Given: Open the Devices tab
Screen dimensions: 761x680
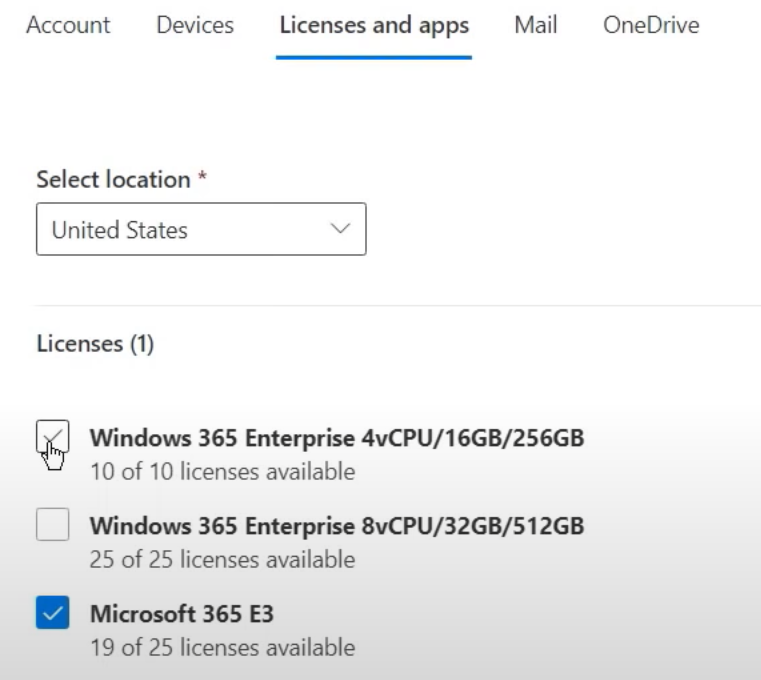Looking at the screenshot, I should (x=195, y=25).
